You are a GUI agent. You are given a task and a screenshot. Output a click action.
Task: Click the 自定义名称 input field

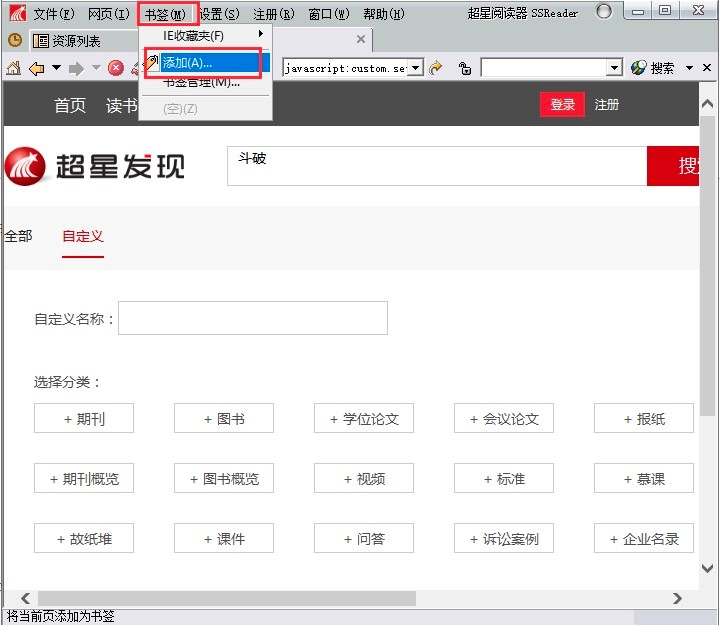252,318
